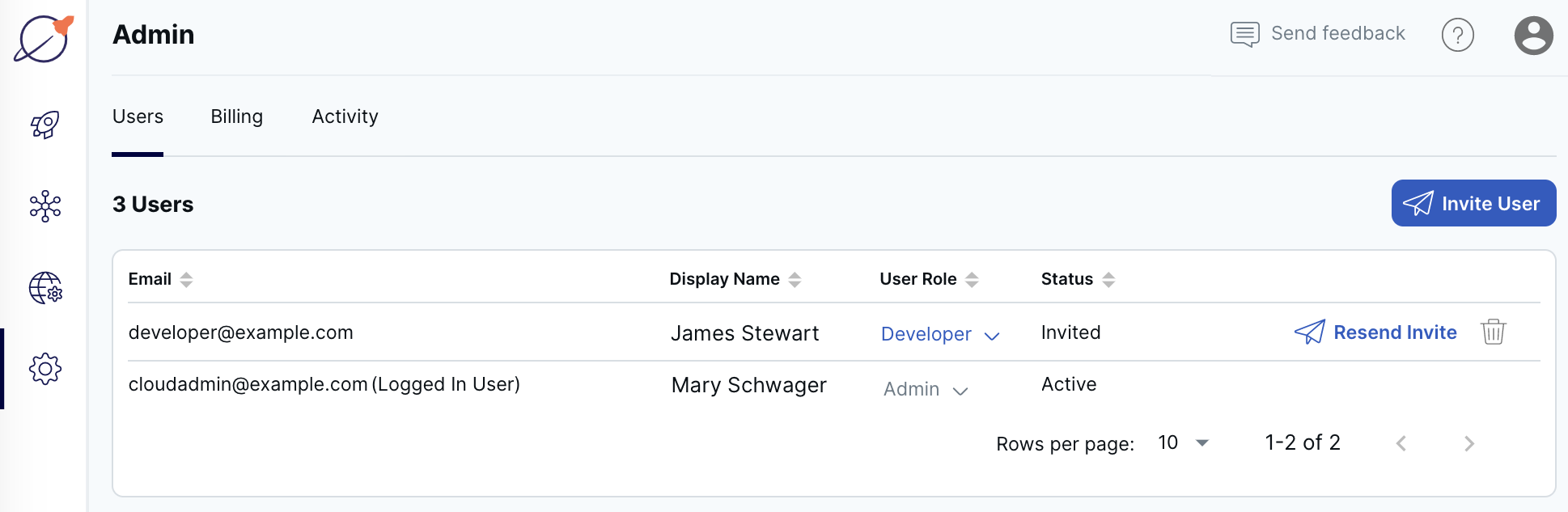Image resolution: width=1568 pixels, height=512 pixels.
Task: Delete James Stewart using the trash icon
Action: click(1493, 332)
